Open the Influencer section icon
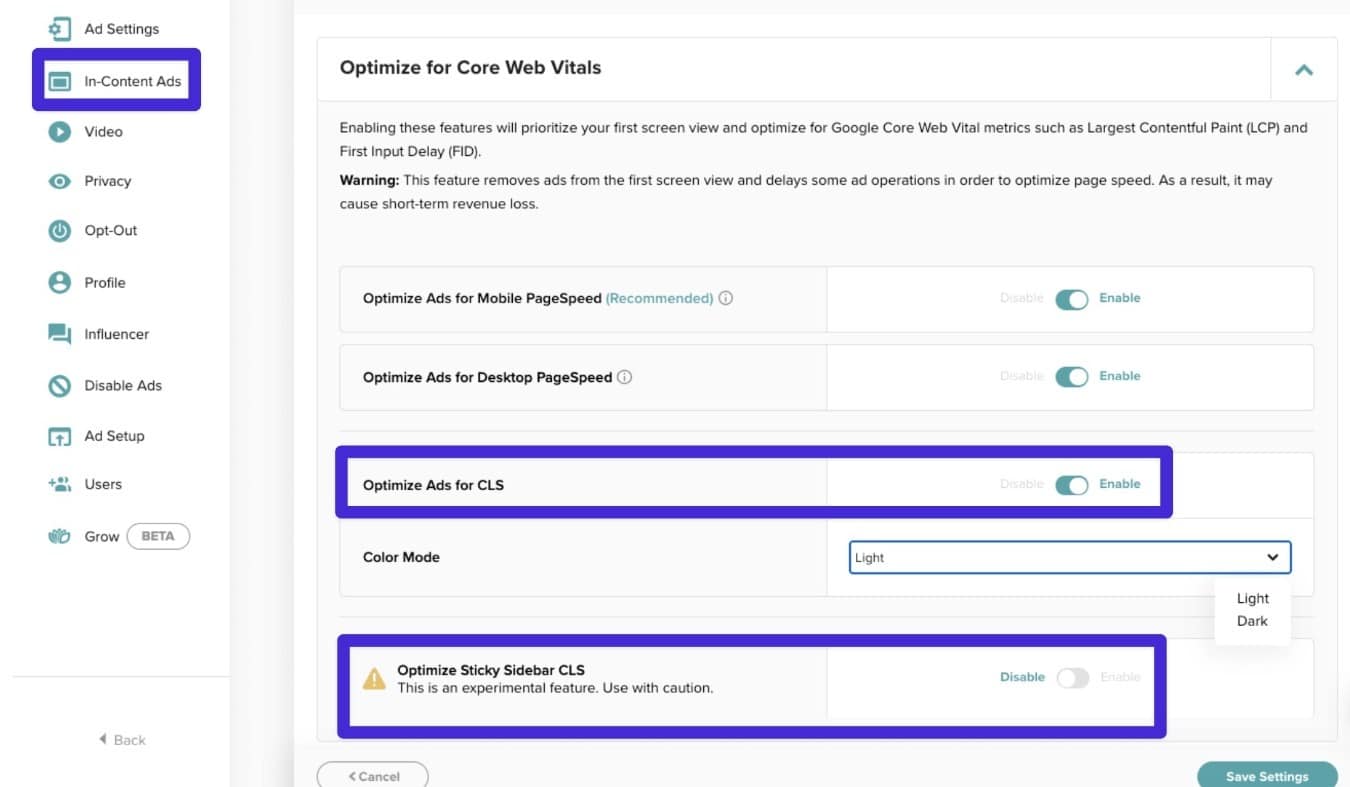 [60, 333]
